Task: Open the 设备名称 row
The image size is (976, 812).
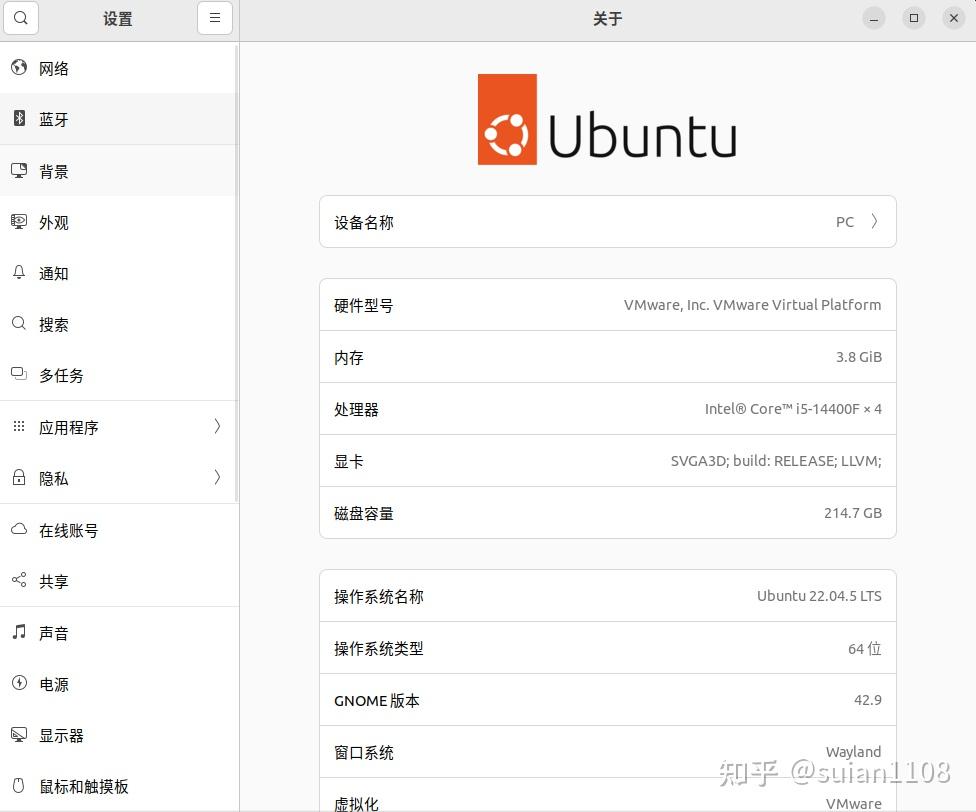Action: (x=608, y=222)
